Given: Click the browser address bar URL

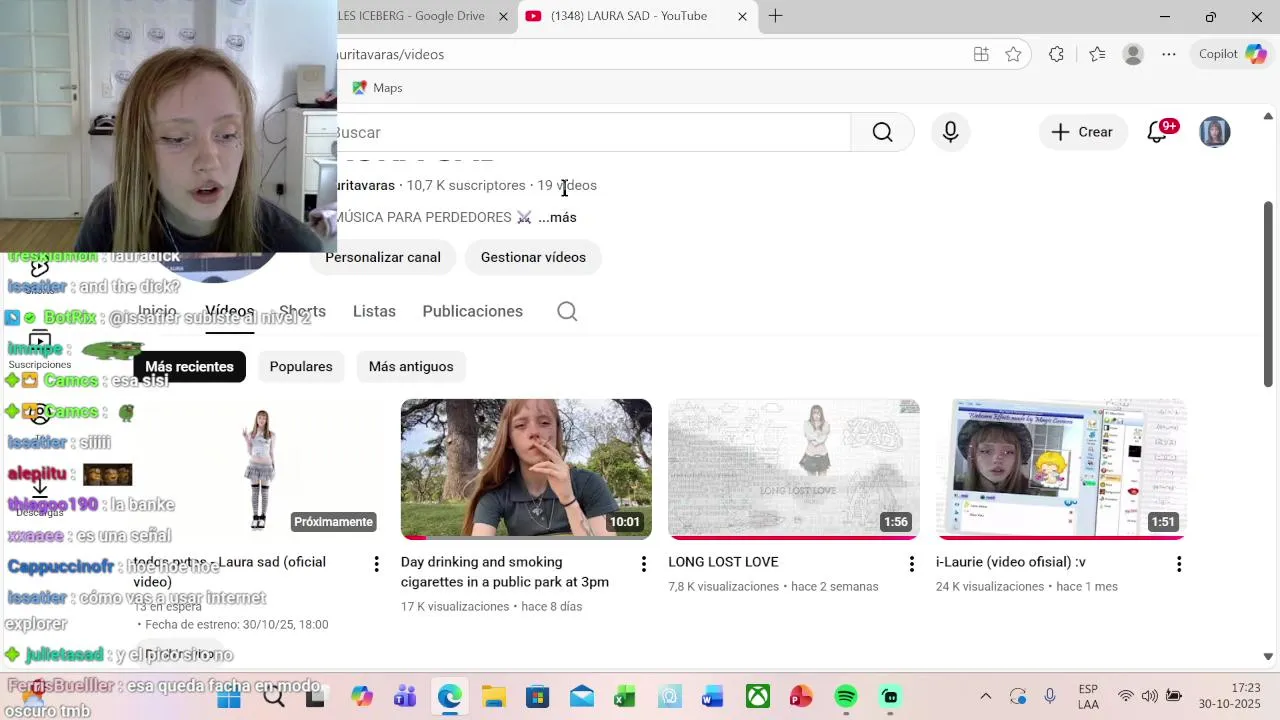Looking at the screenshot, I should [x=391, y=54].
